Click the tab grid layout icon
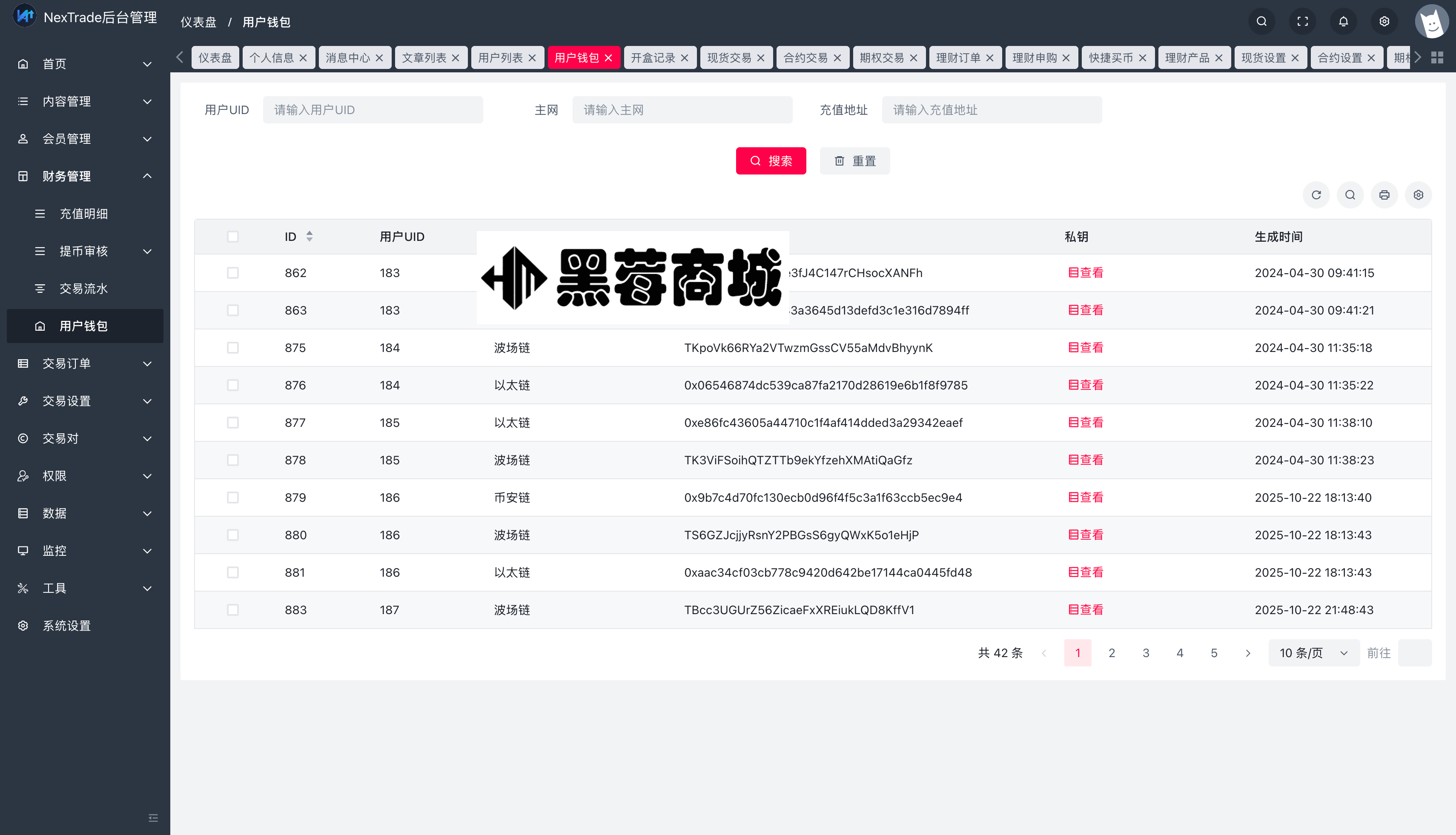This screenshot has height=835, width=1456. 1436,57
